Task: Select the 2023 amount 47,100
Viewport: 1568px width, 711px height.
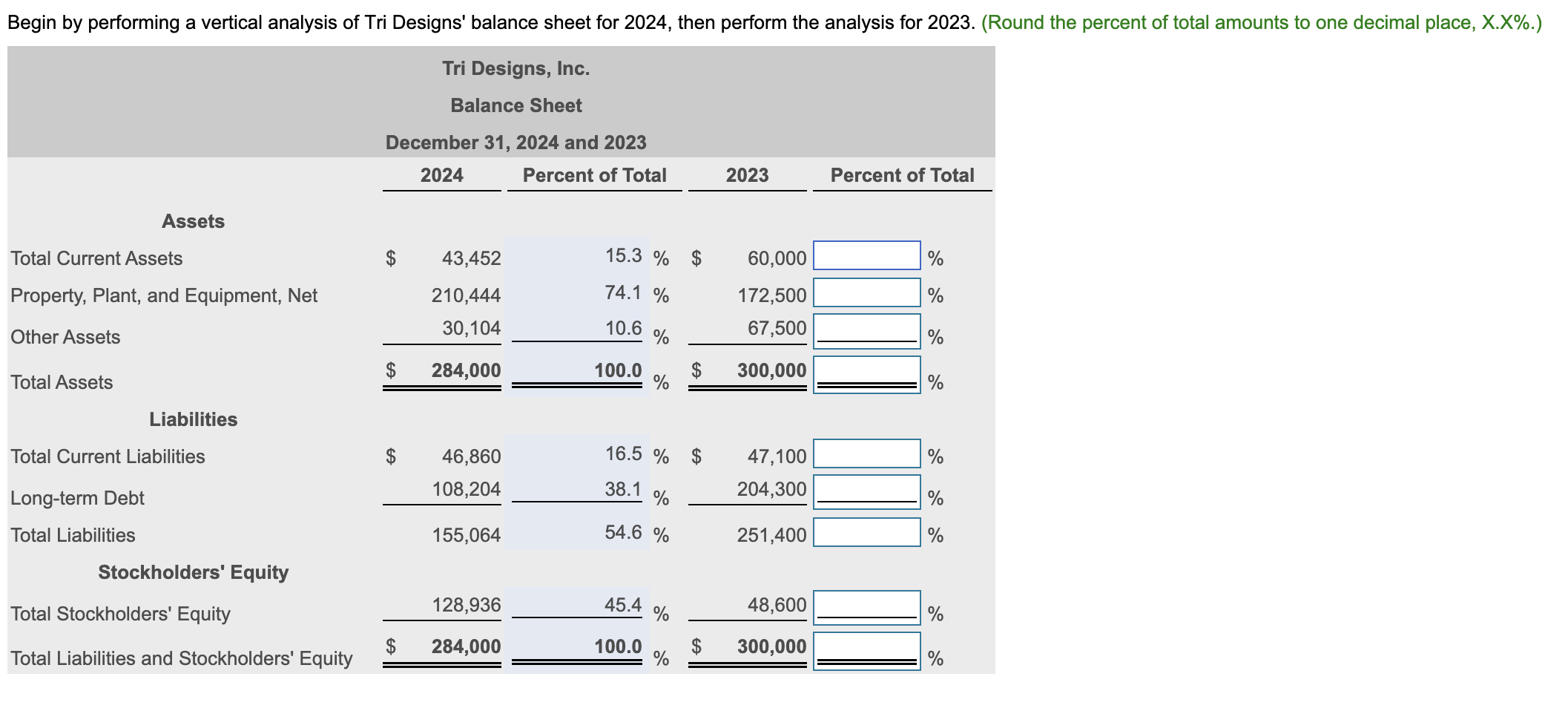Action: 777,456
